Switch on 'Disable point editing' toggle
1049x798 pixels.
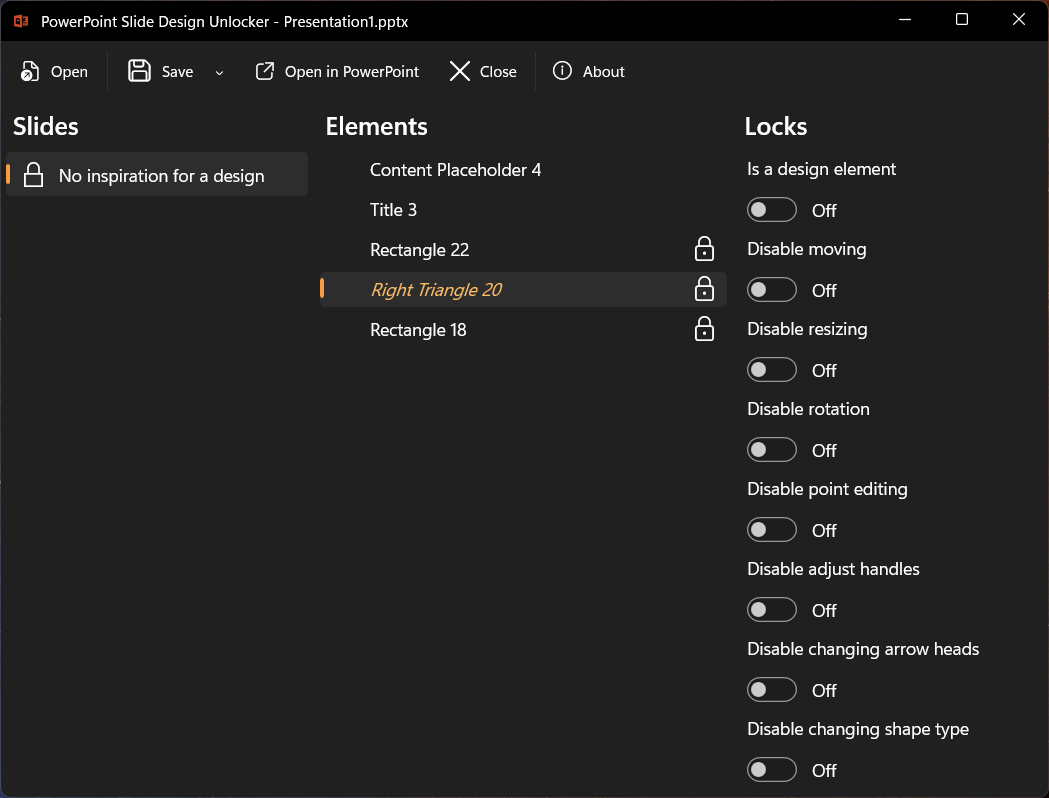pos(772,530)
